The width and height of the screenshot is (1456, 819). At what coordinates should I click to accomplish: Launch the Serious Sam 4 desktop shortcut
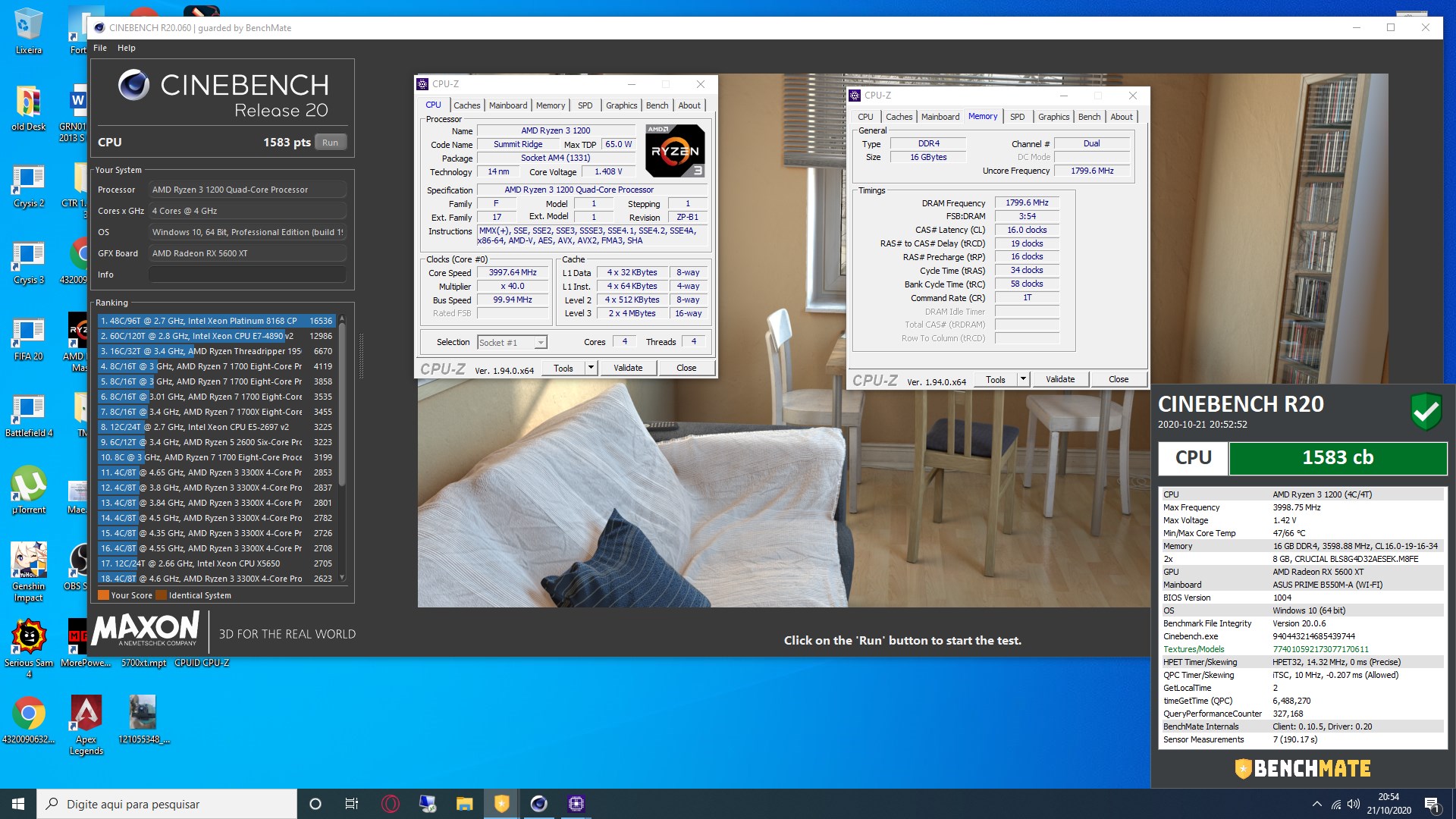[28, 648]
